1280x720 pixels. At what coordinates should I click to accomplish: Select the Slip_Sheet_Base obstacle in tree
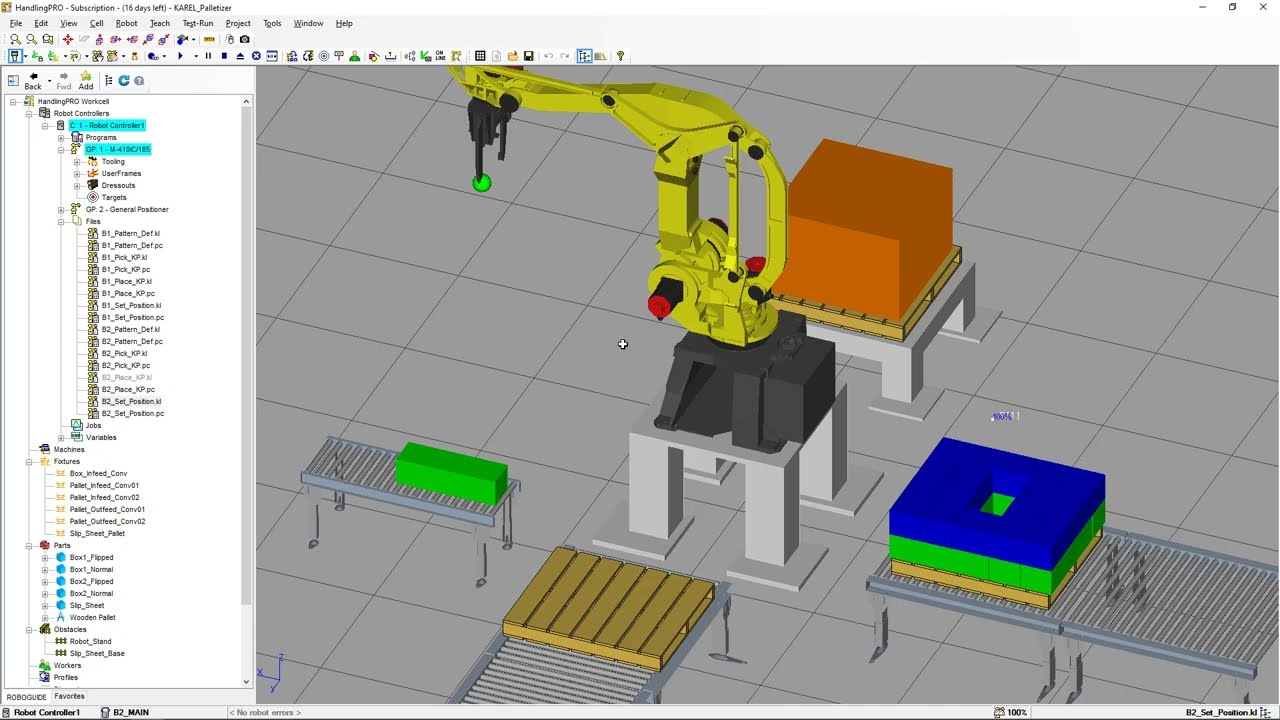tap(97, 653)
